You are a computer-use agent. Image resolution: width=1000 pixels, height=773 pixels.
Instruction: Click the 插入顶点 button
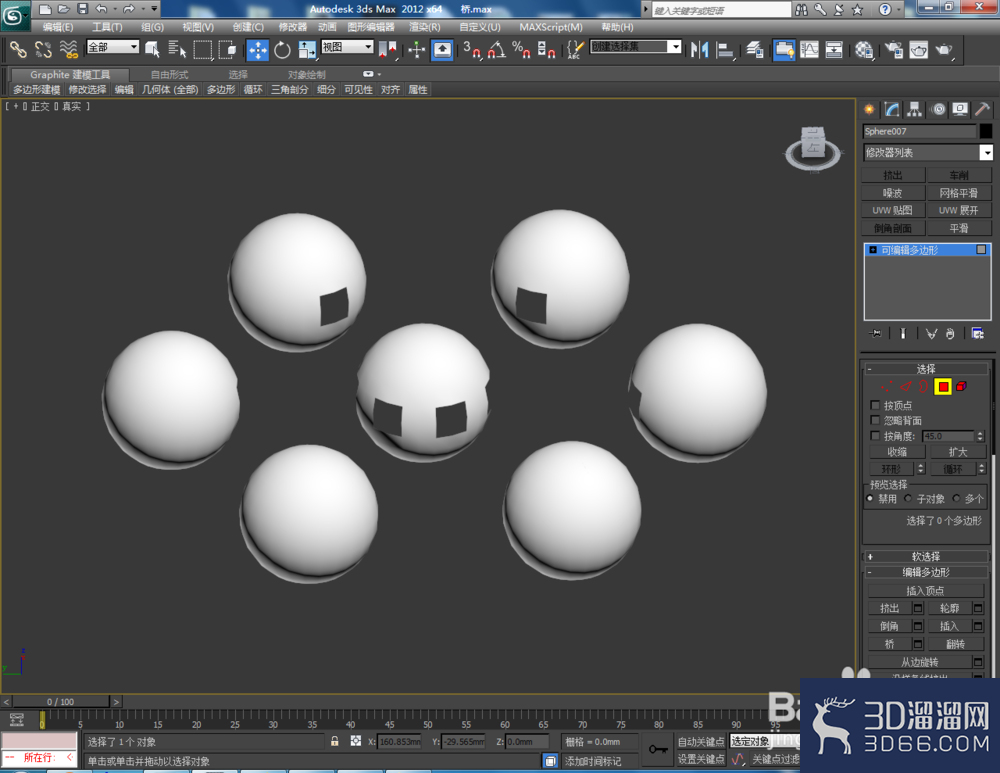(x=925, y=591)
